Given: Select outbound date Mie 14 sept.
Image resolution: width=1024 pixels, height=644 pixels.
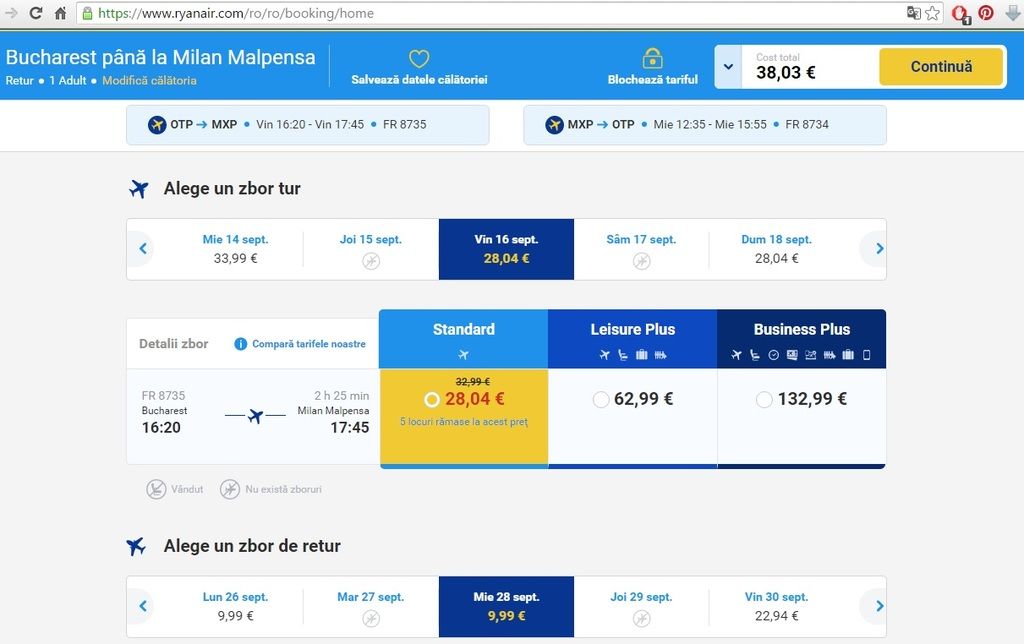Looking at the screenshot, I should (x=235, y=249).
